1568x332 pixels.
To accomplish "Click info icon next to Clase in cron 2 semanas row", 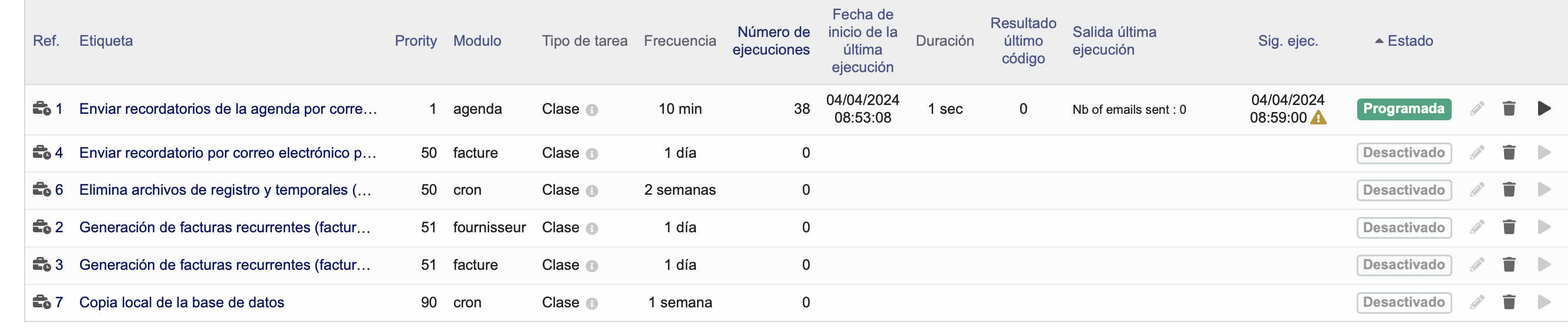I will click(591, 191).
